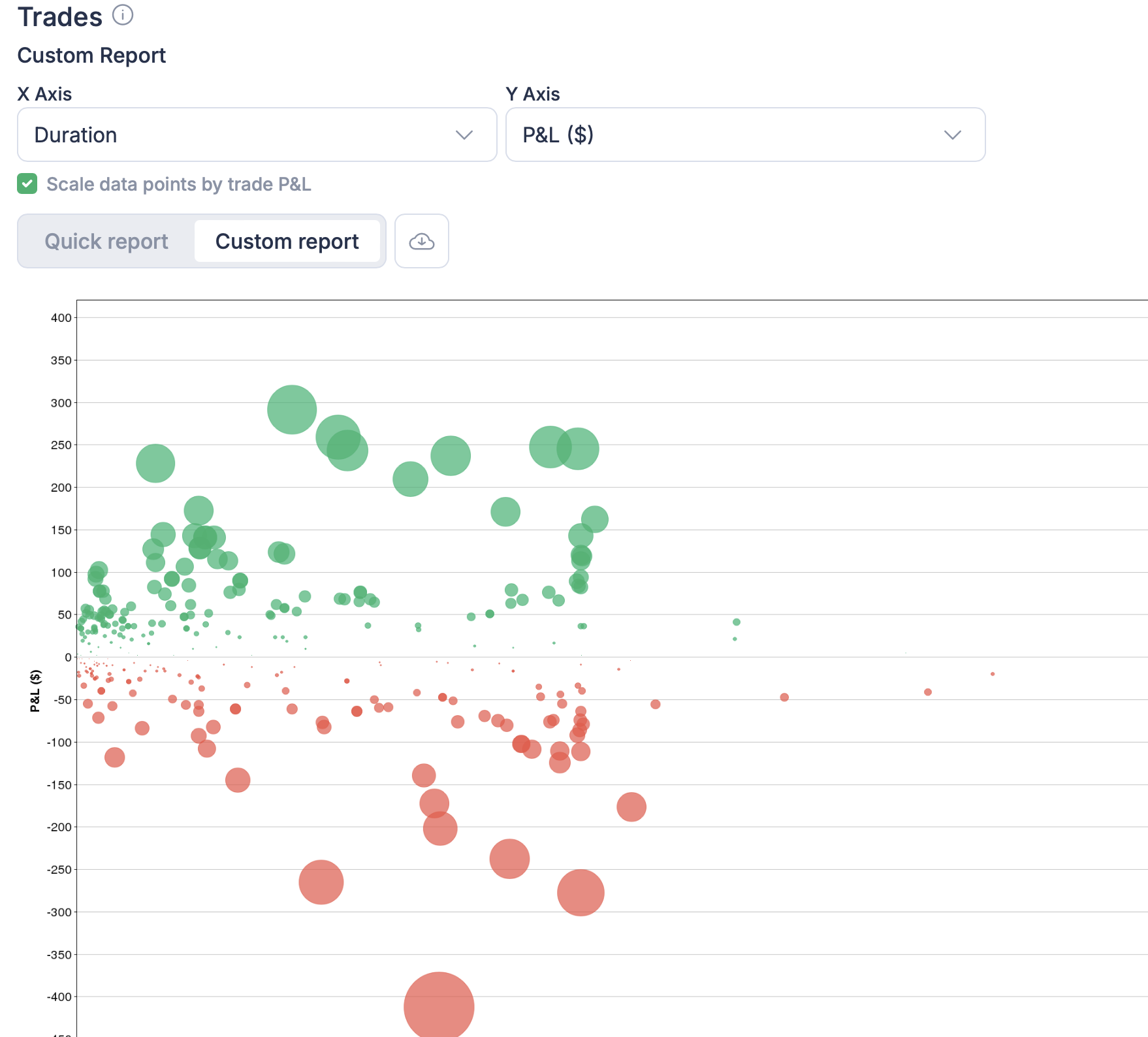The width and height of the screenshot is (1148, 1037).
Task: Click the chevron arrow in Duration selector
Action: 464,135
